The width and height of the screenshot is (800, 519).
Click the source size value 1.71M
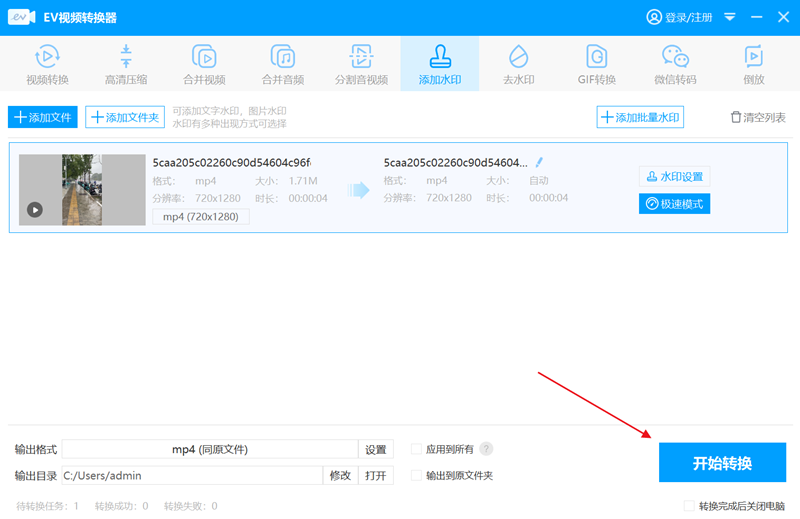pos(303,181)
